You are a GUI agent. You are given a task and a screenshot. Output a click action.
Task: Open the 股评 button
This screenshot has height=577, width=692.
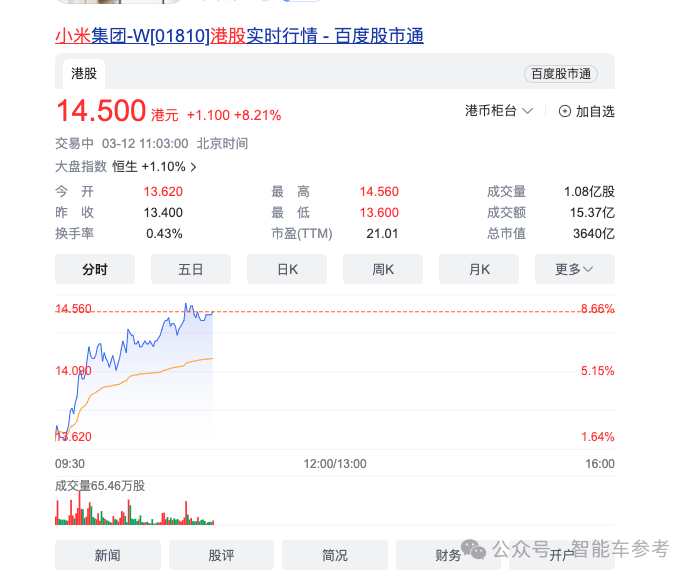coord(221,555)
